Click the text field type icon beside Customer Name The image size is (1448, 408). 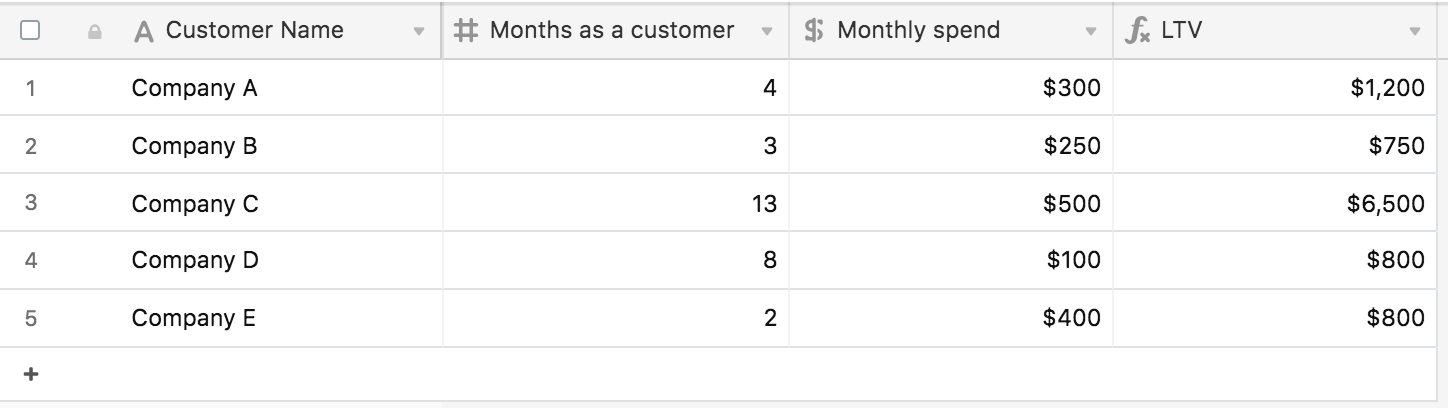coord(144,32)
